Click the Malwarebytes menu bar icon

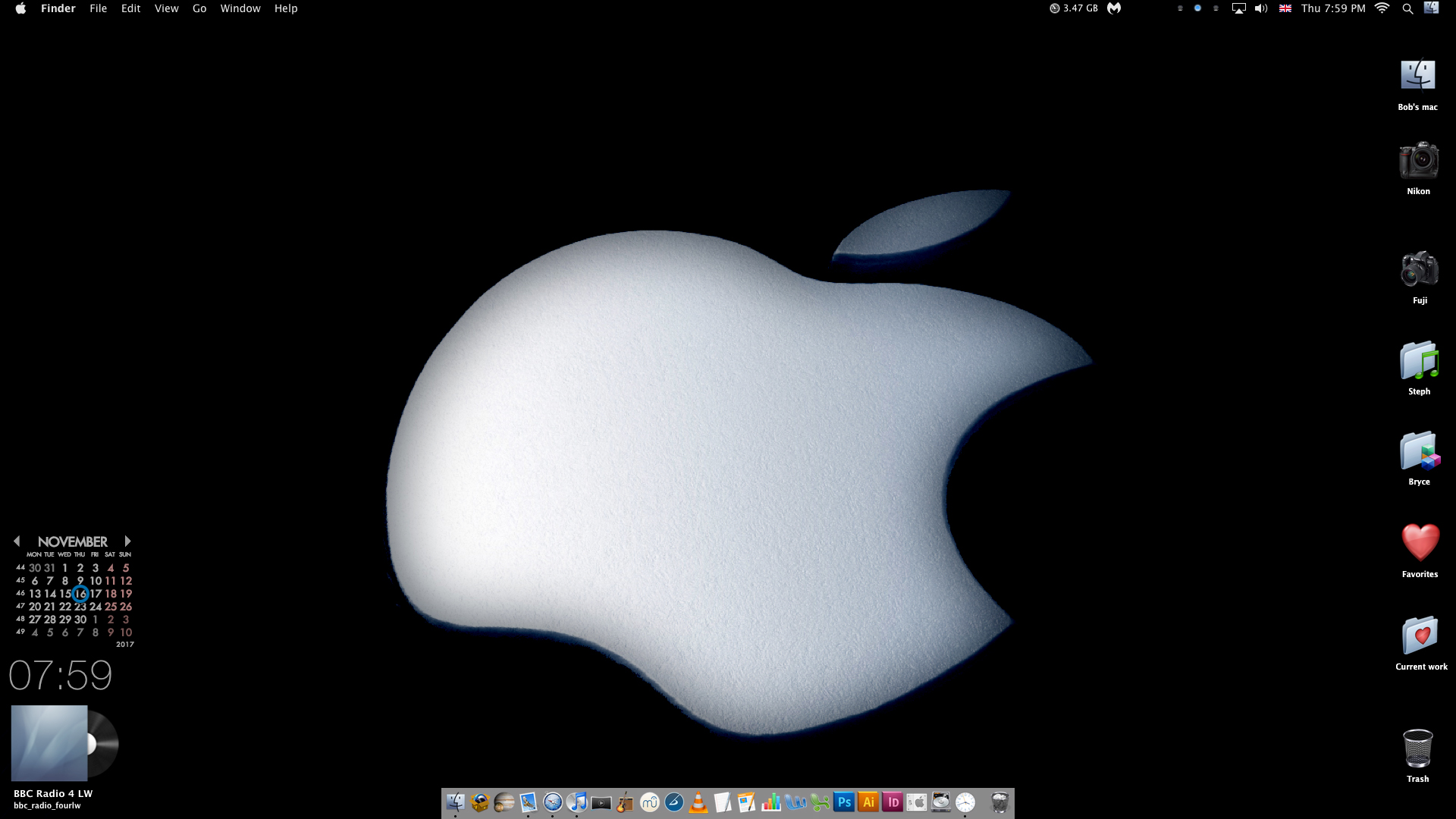click(1114, 8)
